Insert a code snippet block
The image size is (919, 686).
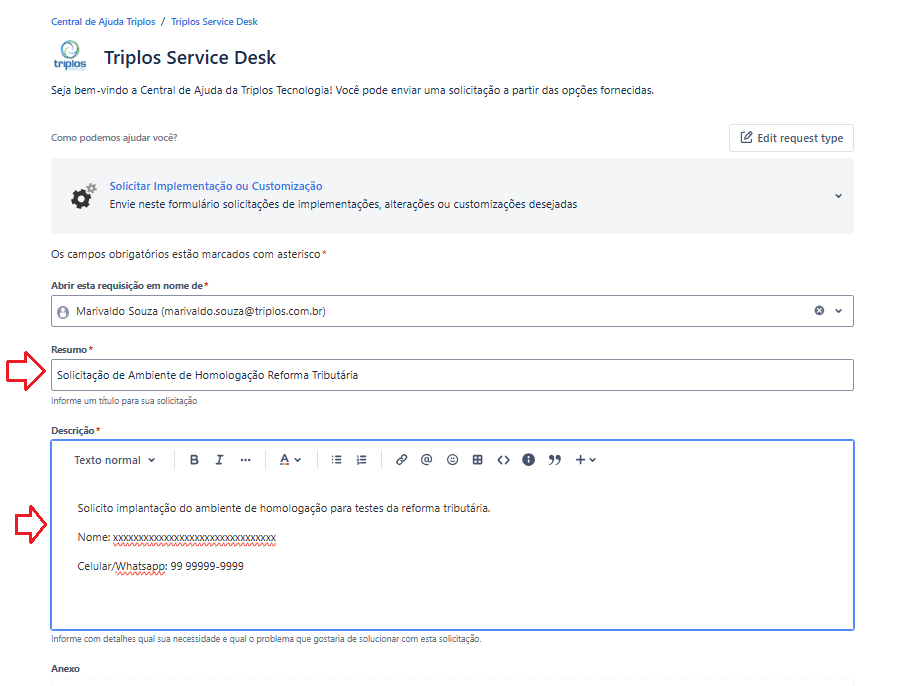(503, 460)
